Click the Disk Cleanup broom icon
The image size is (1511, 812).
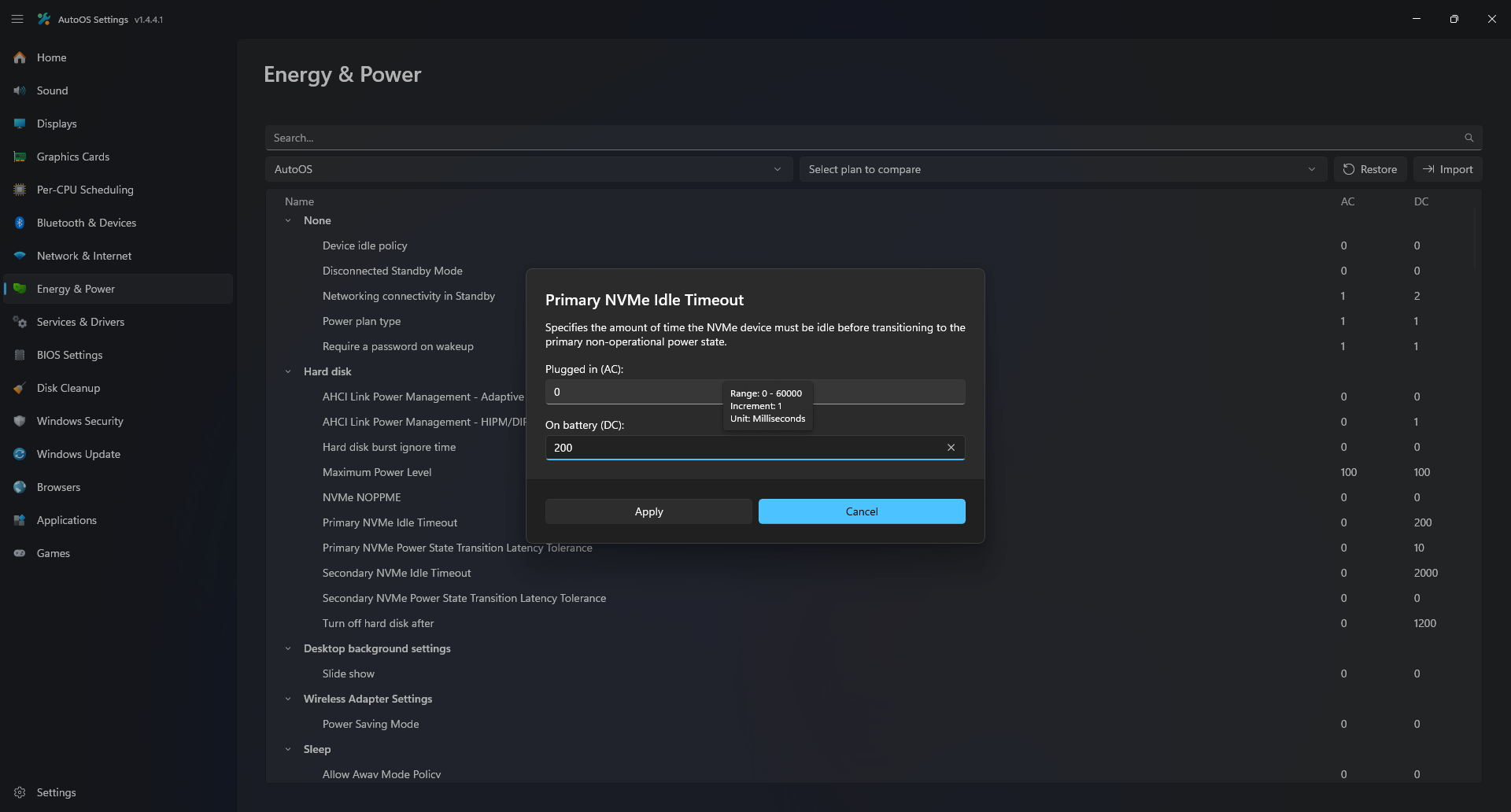point(20,388)
